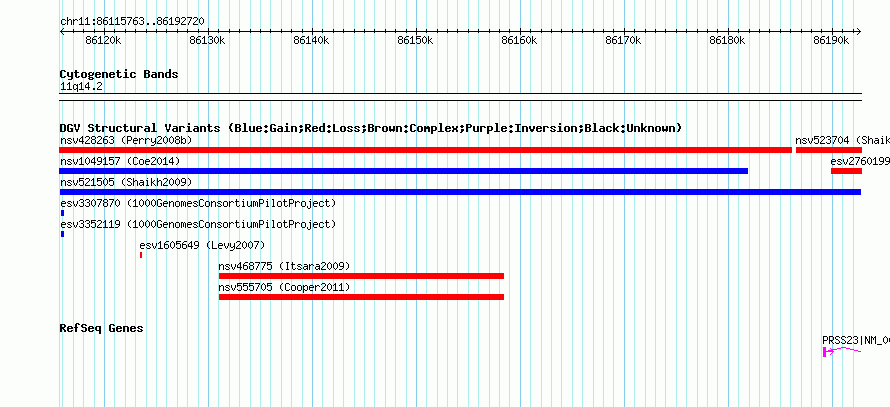Click the 86180k ruler label
Screen dimensions: 890x407
(x=727, y=40)
